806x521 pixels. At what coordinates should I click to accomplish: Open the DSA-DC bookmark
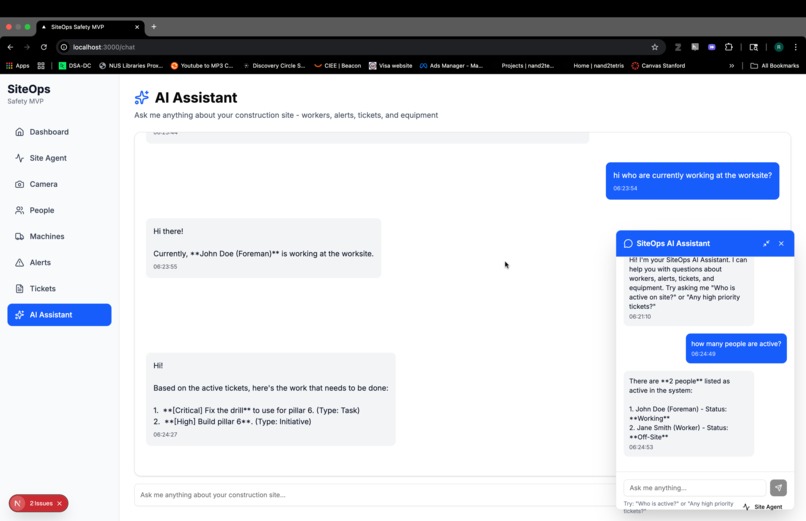(x=75, y=66)
